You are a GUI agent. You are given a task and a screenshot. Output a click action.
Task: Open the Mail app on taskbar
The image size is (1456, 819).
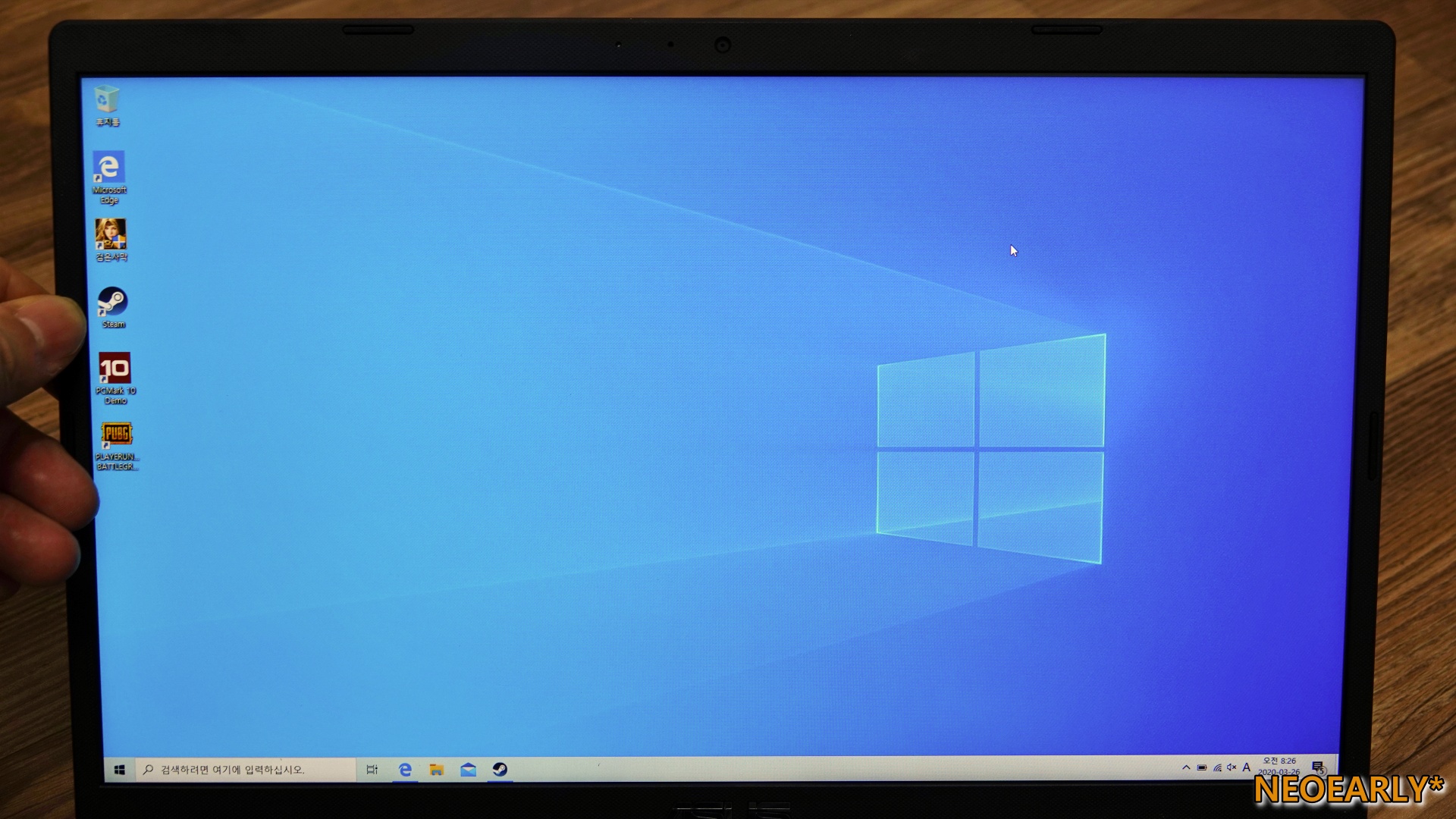coord(468,770)
